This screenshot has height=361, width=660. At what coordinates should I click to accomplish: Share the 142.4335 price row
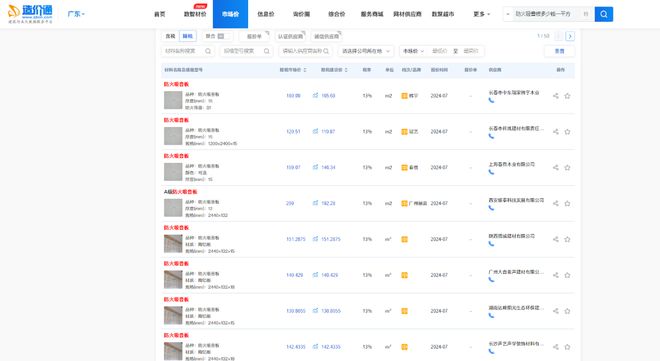pyautogui.click(x=556, y=347)
